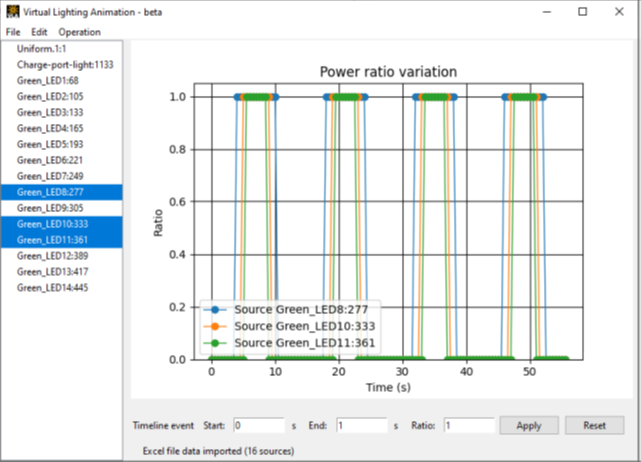Image resolution: width=641 pixels, height=462 pixels.
Task: Select Green_LED1:68 source
Action: (x=62, y=81)
